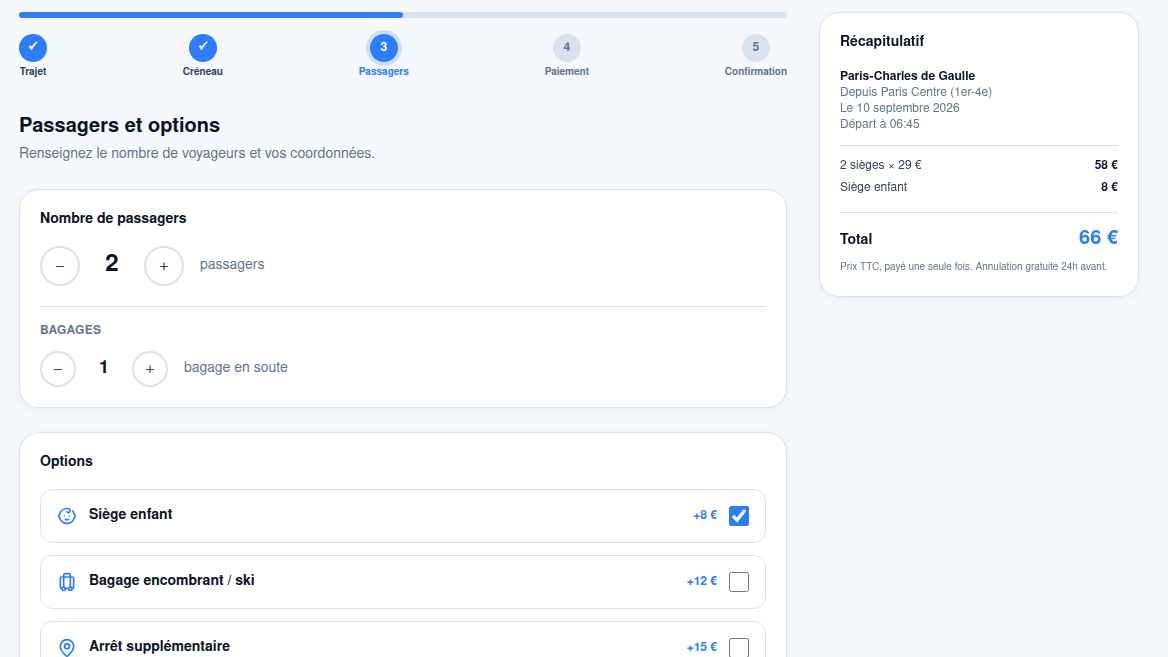The image size is (1168, 657).
Task: Click the Total 66 € amount
Action: 1098,238
